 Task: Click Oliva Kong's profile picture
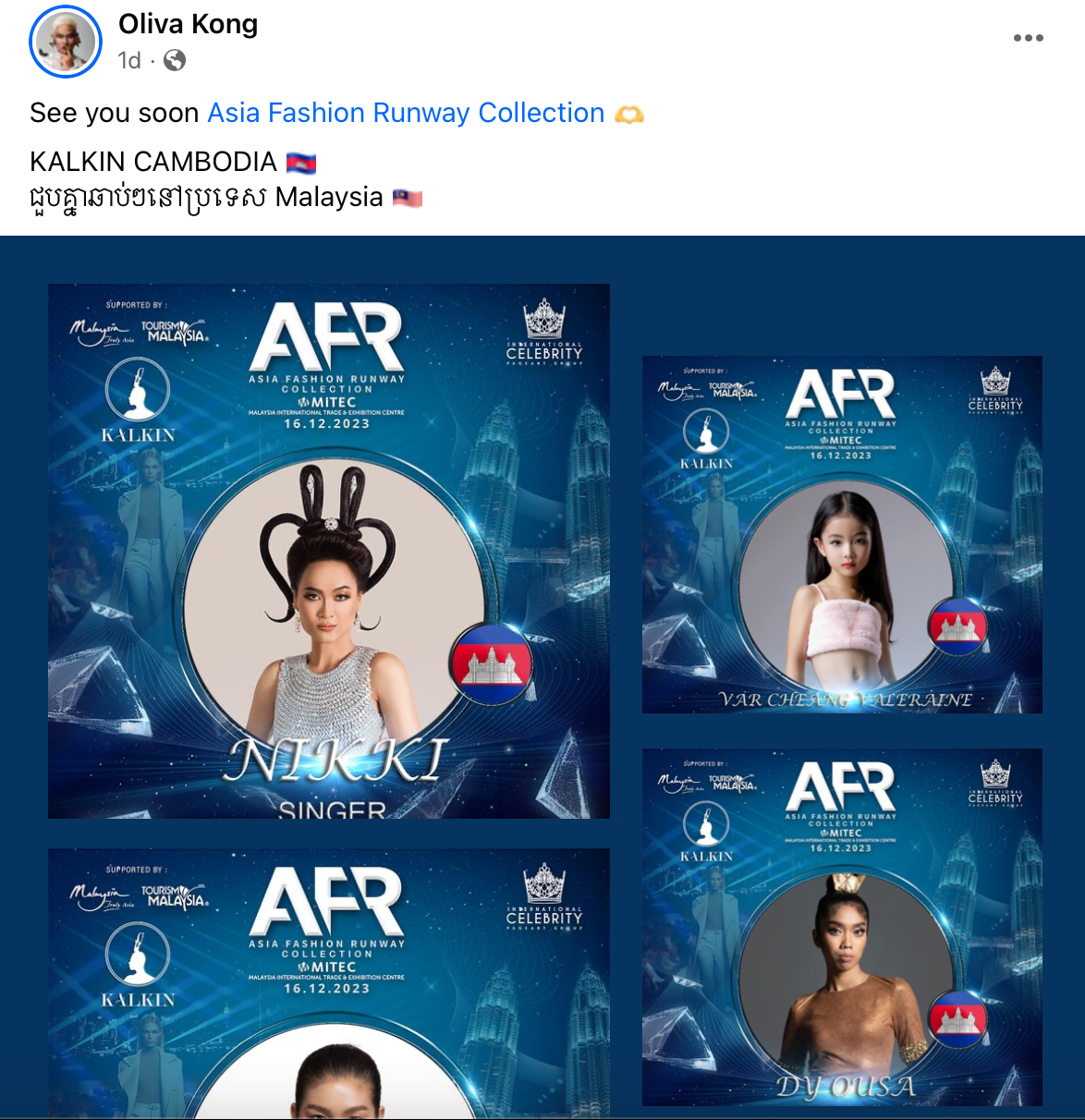[65, 42]
